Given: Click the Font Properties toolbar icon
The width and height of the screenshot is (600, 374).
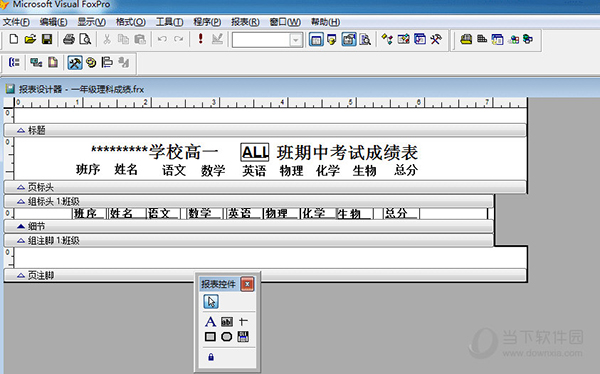Looking at the screenshot, I should tap(124, 62).
